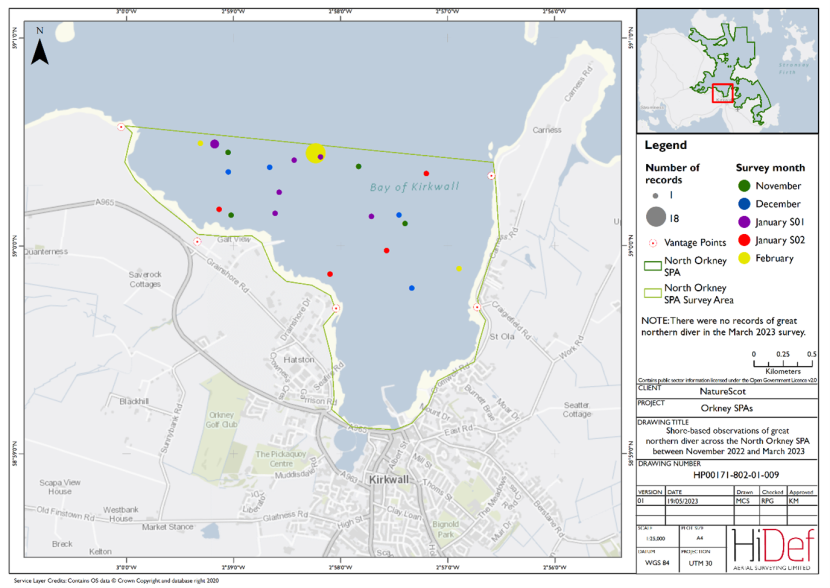Click the red rectangle in the inset overview map
The width and height of the screenshot is (830, 588).
pos(723,93)
